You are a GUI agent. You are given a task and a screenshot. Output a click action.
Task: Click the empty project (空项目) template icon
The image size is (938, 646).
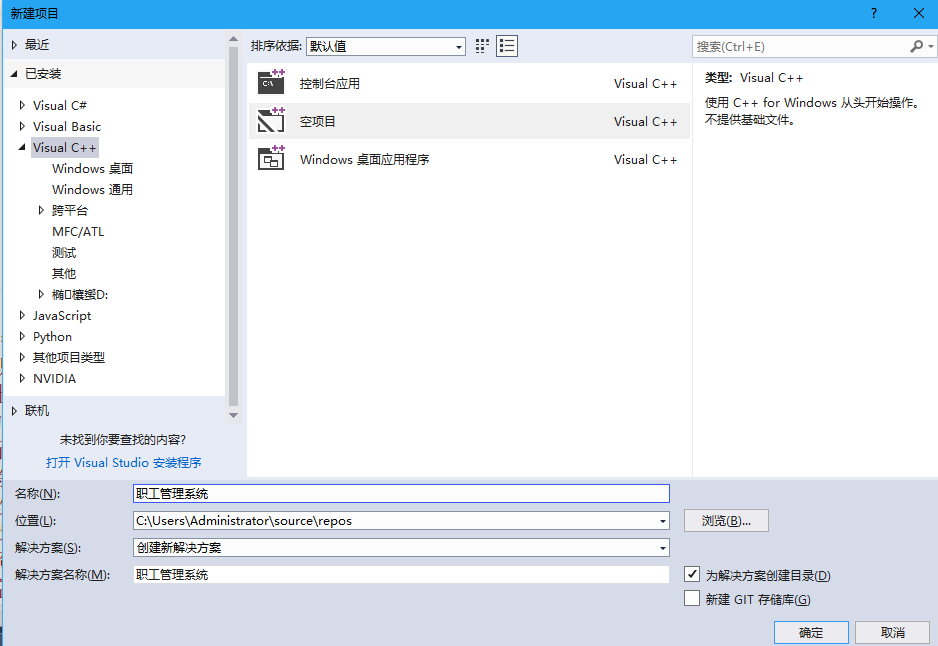tap(271, 120)
